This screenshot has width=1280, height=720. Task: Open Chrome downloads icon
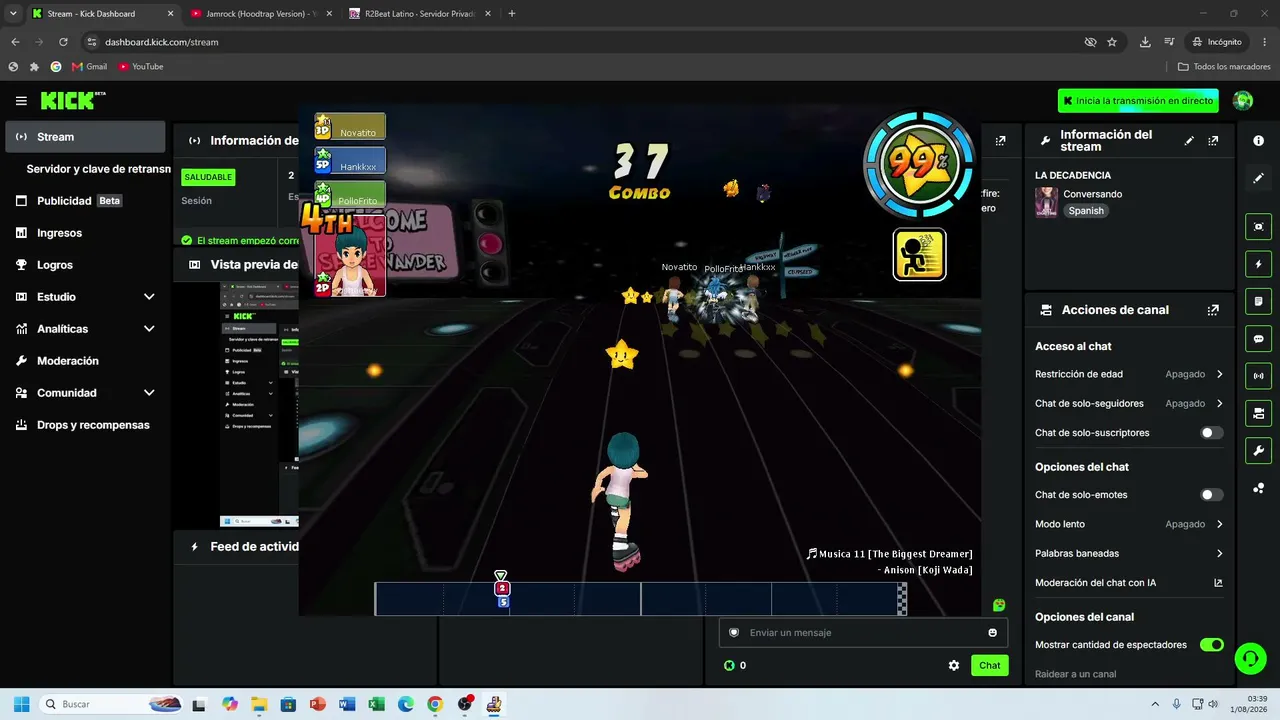coord(1145,42)
